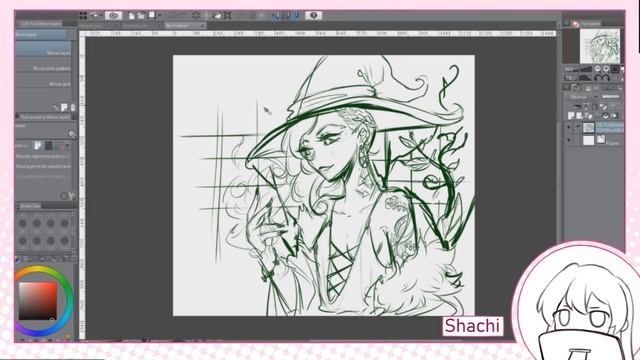Click the Open file folder icon
The image size is (640, 360).
pyautogui.click(x=141, y=16)
